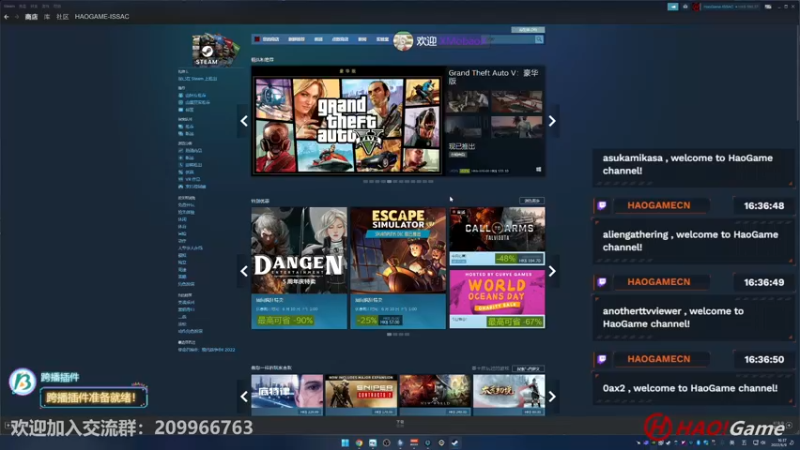
Task: Open the 点数商店 points shop link
Action: pyautogui.click(x=340, y=39)
